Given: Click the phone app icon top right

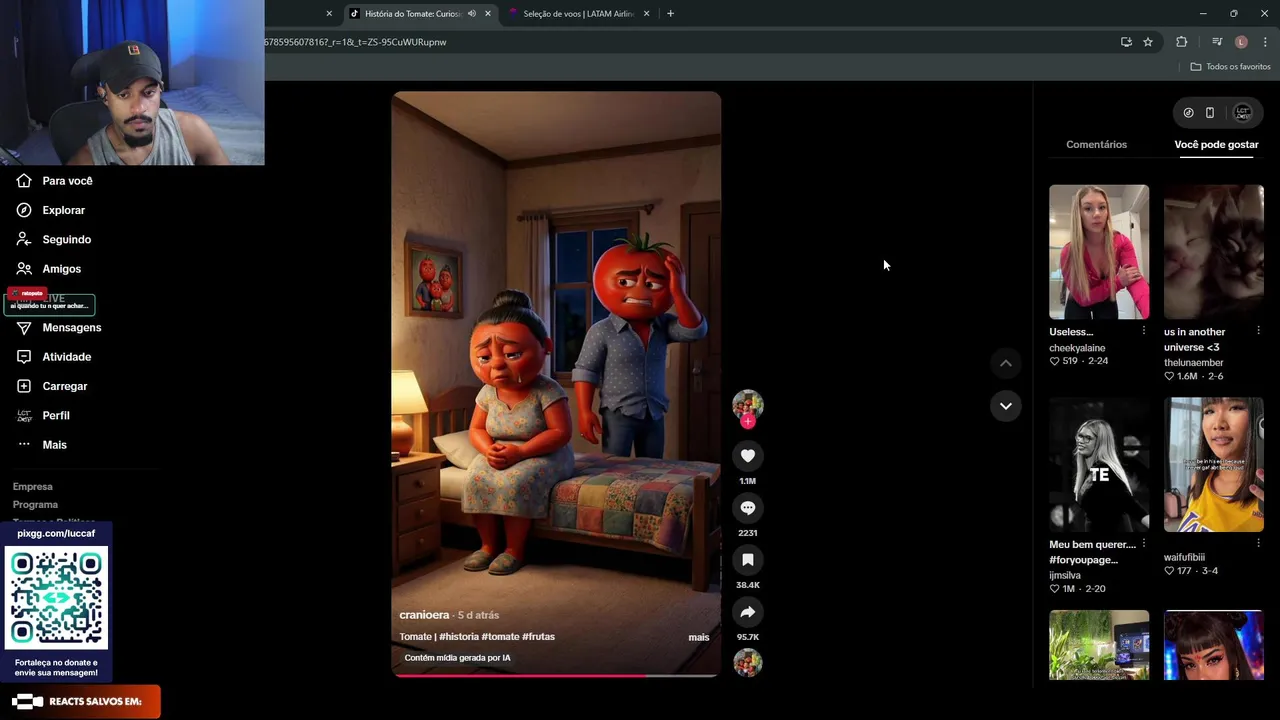Looking at the screenshot, I should click(x=1210, y=113).
